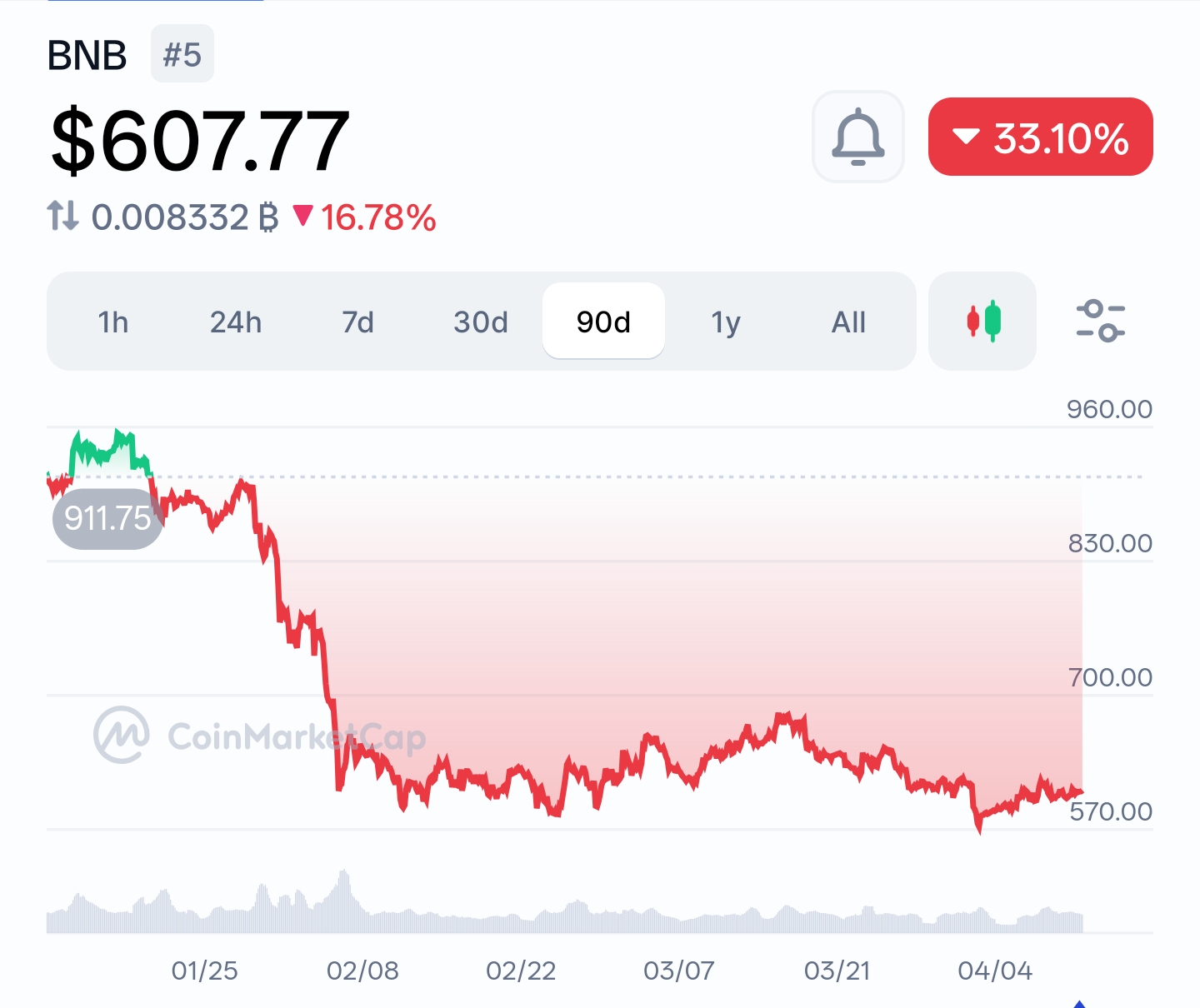The height and width of the screenshot is (1008, 1200).
Task: Switch chart to 7d range
Action: coord(358,322)
